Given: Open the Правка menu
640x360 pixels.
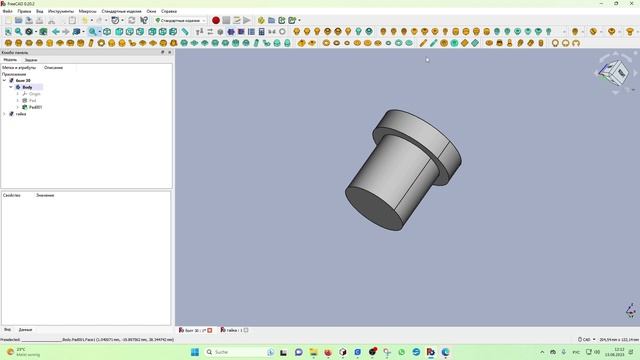Looking at the screenshot, I should (24, 11).
